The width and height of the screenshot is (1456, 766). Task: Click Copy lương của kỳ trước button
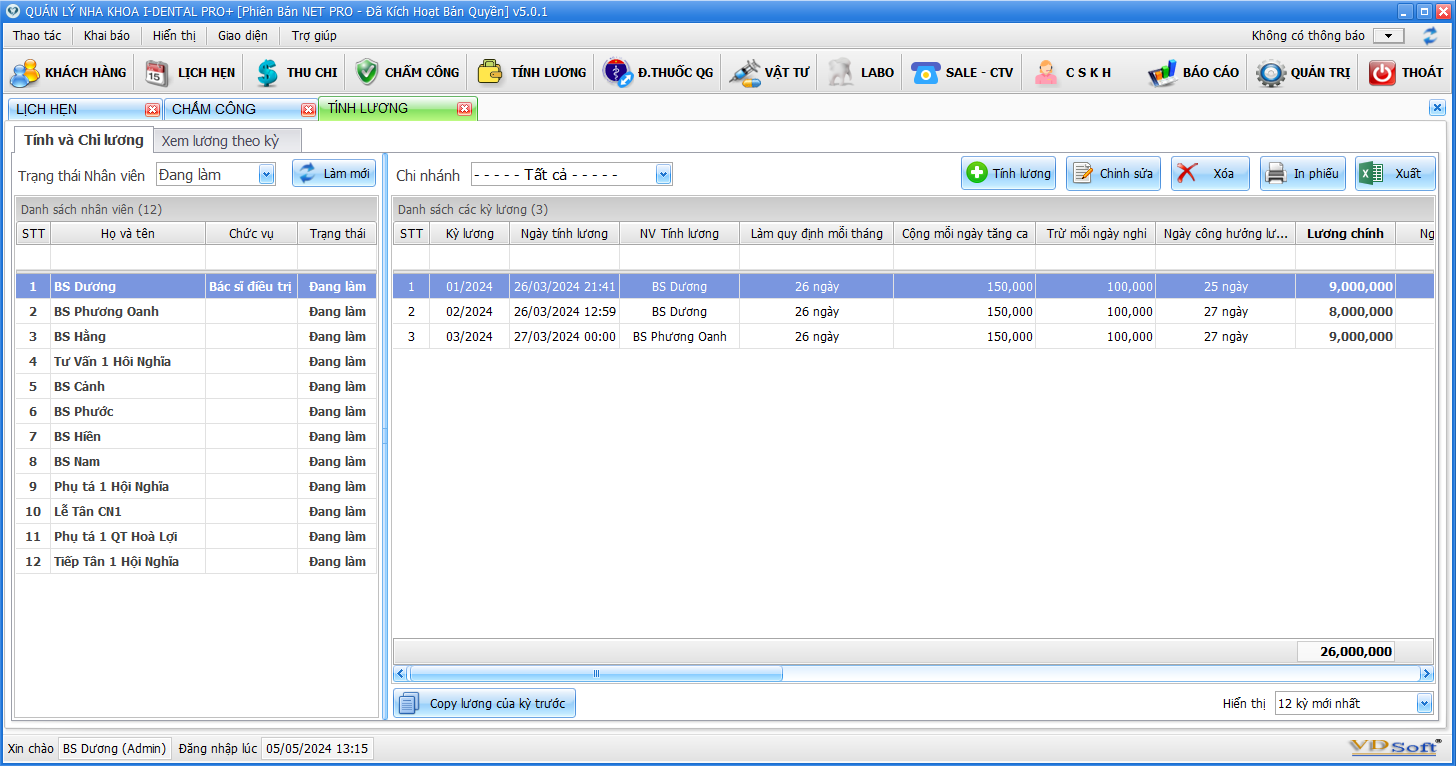click(484, 703)
